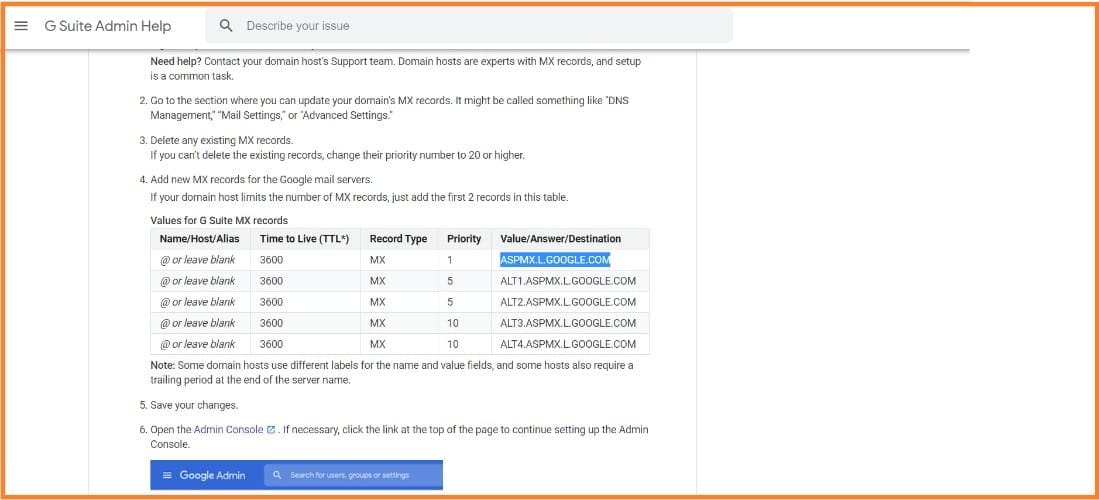Click the Time to Live (TTL*) column header
The image size is (1099, 500).
pyautogui.click(x=304, y=239)
